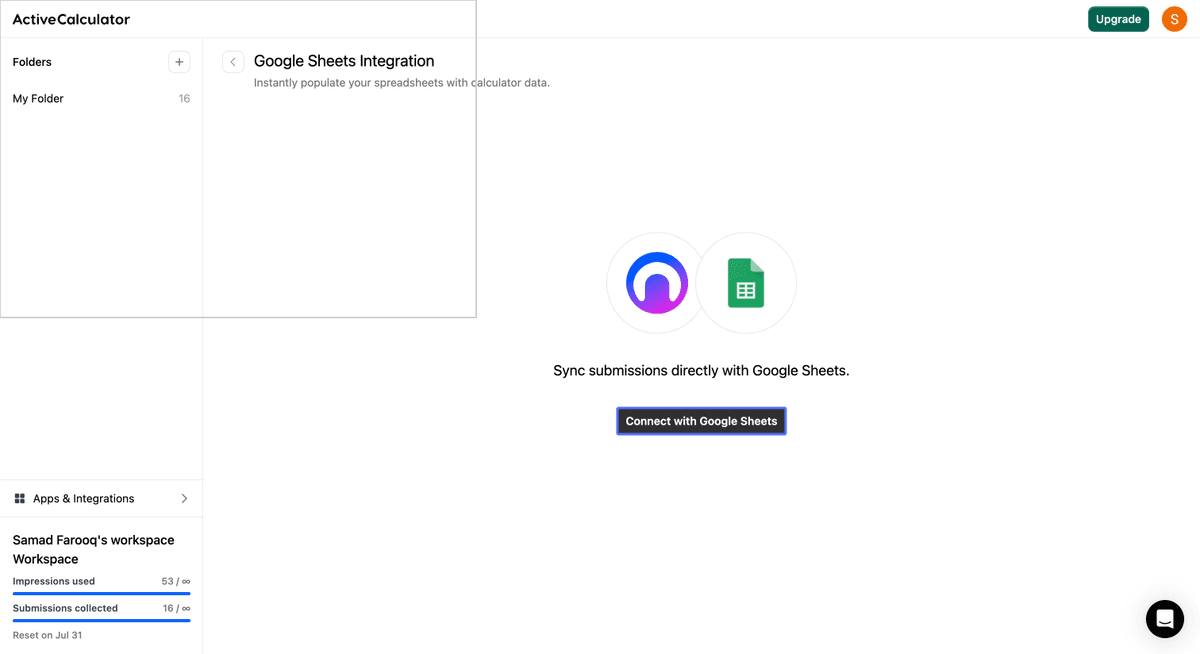Click Sync submissions directly with Google Sheets text
The height and width of the screenshot is (654, 1200).
pos(701,370)
